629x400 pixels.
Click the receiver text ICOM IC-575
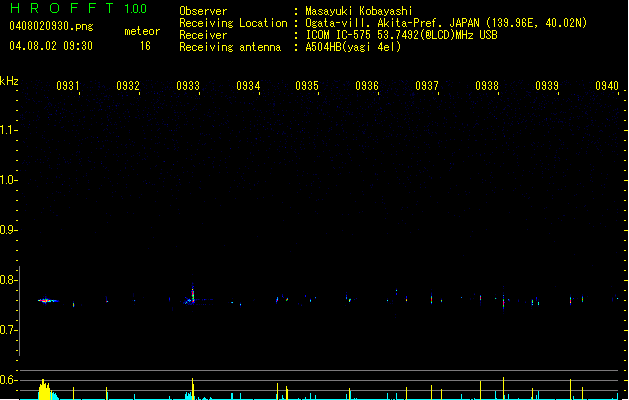(338, 35)
